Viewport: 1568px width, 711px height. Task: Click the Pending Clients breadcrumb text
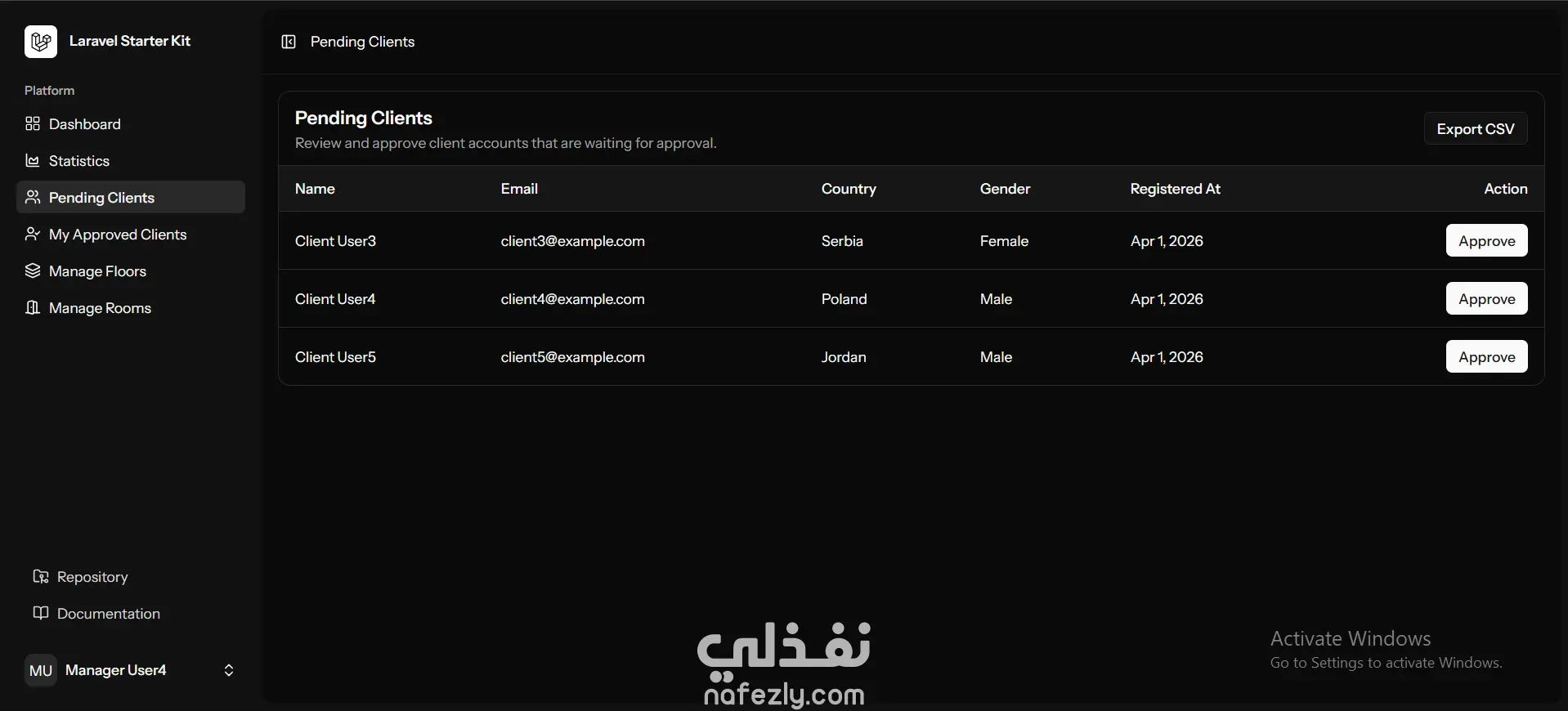(x=362, y=42)
